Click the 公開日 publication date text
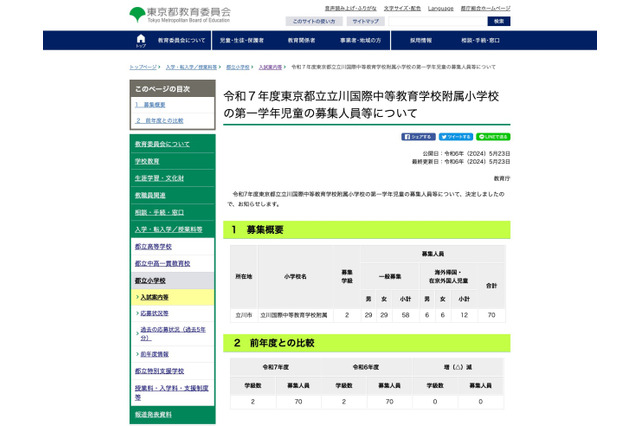Image resolution: width=640 pixels, height=426 pixels. (466, 153)
